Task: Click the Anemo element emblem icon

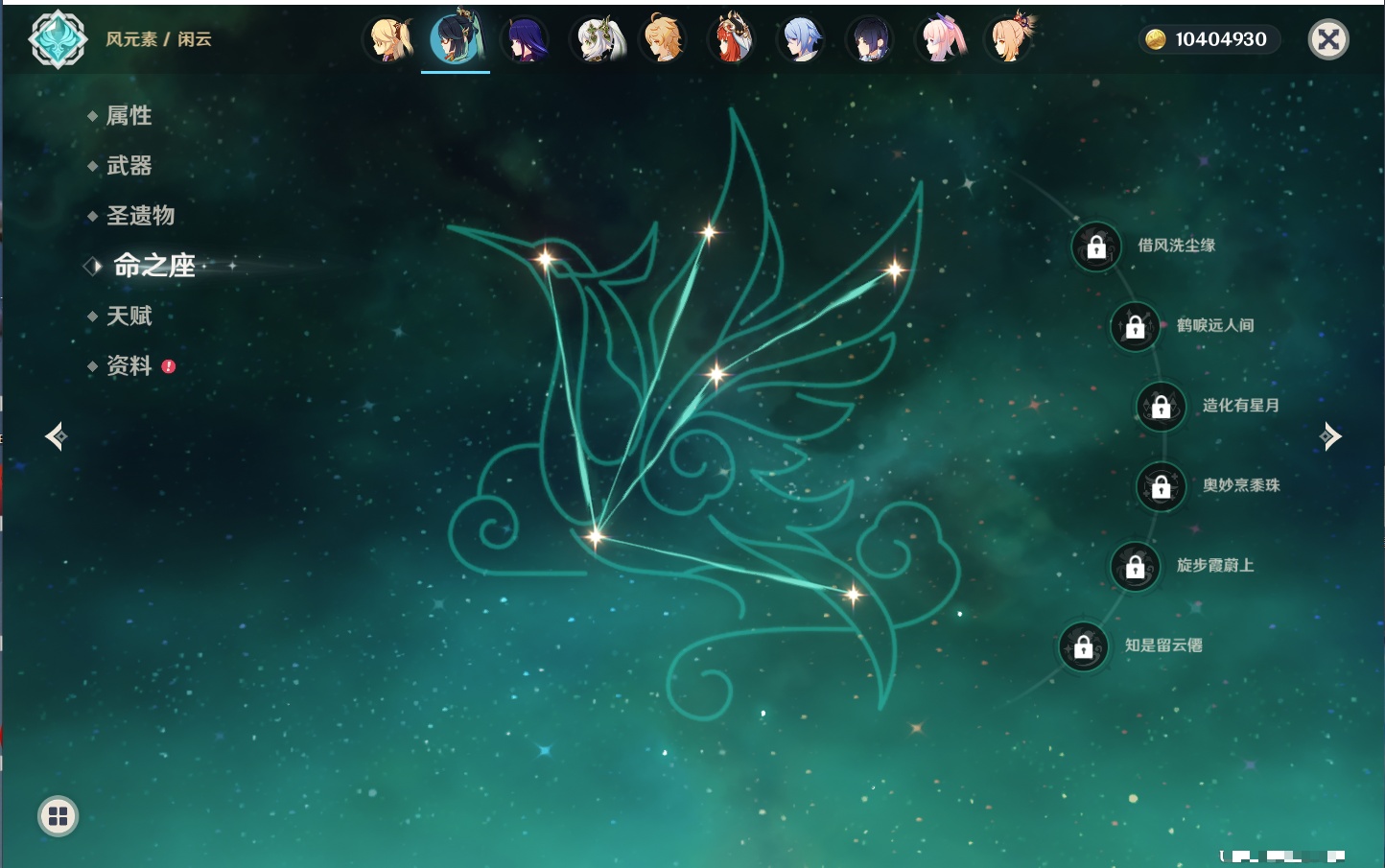Action: coord(58,39)
